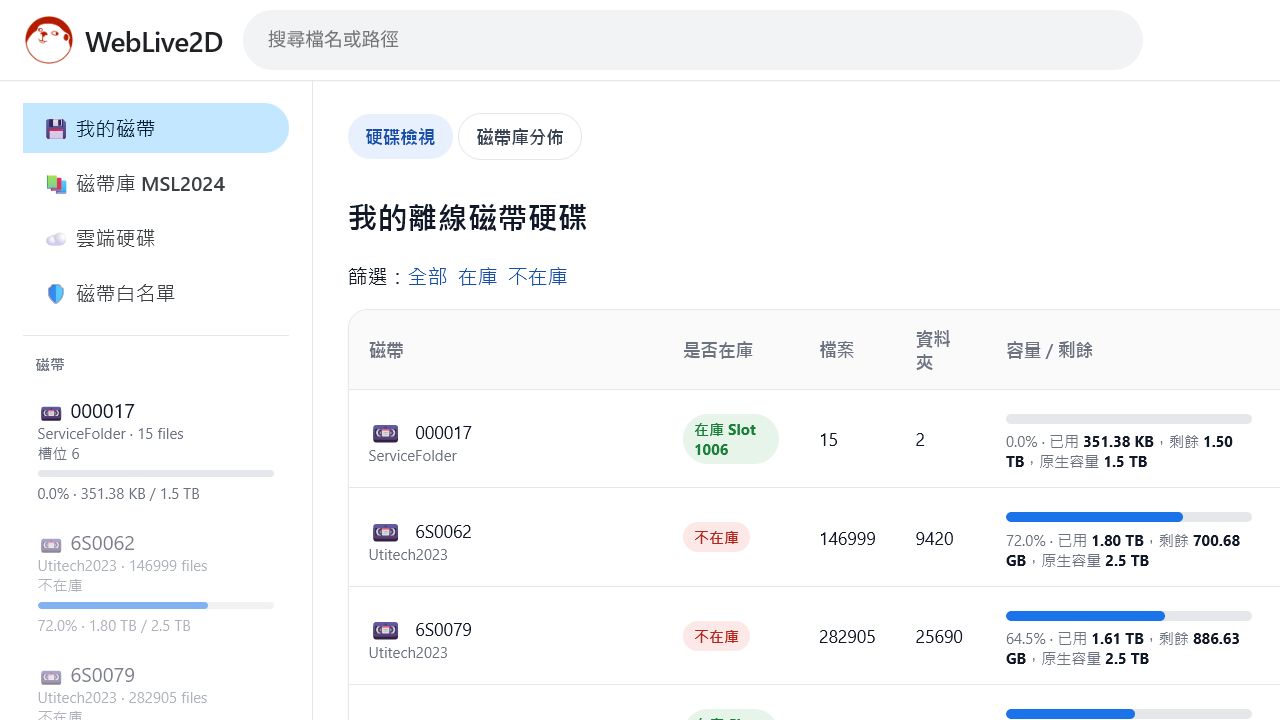The image size is (1280, 720).
Task: Click file count 15 in row 000017
Action: pos(828,440)
